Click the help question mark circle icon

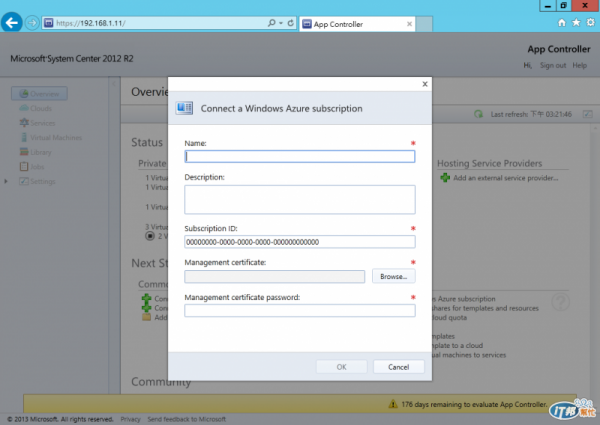(x=561, y=302)
